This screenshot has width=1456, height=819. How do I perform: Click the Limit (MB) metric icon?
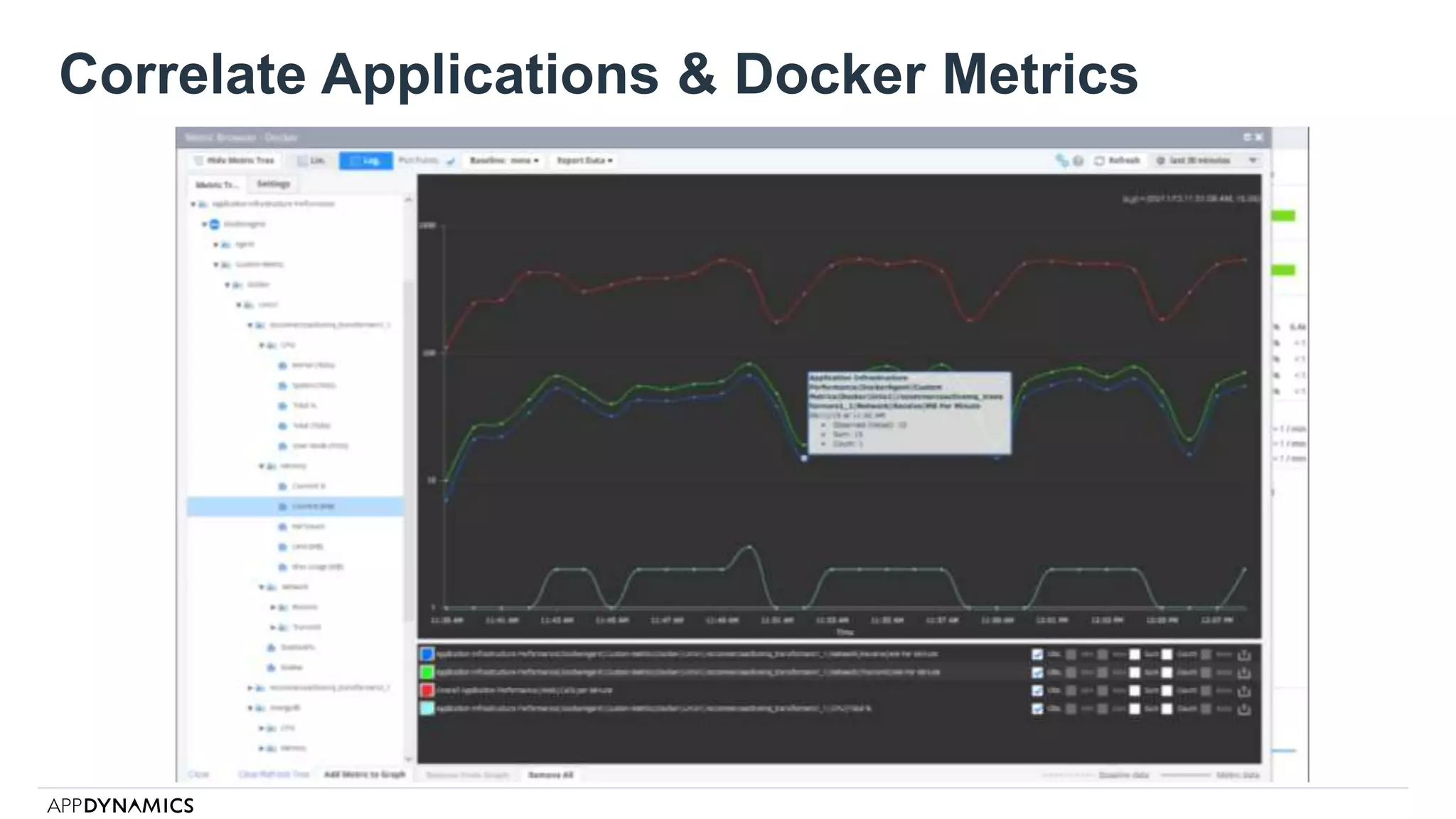(x=282, y=547)
